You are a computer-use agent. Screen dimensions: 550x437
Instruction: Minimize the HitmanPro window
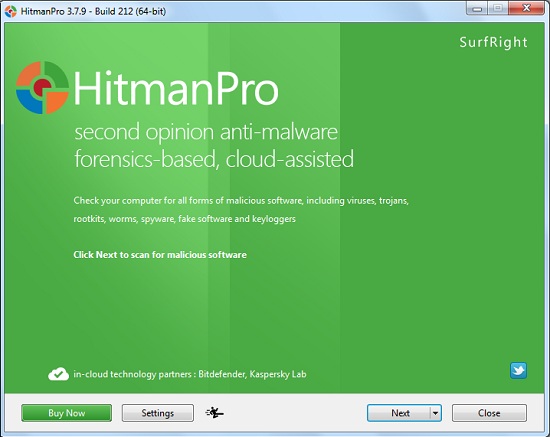click(477, 8)
